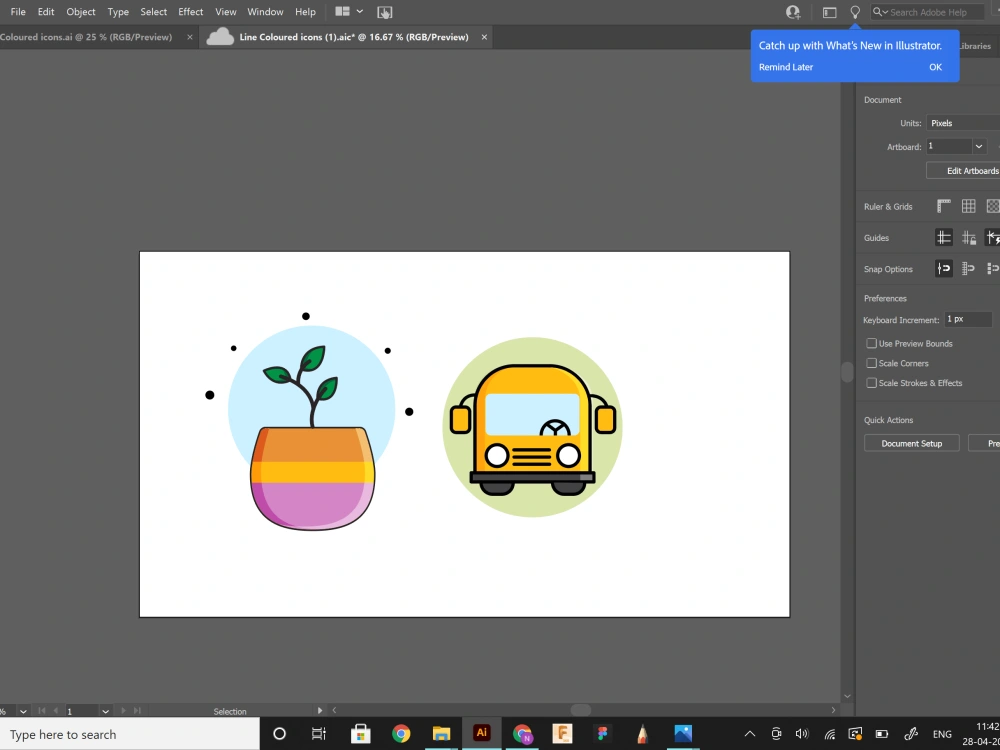1000x750 pixels.
Task: Open the zoom level dropdown arrow
Action: click(23, 711)
